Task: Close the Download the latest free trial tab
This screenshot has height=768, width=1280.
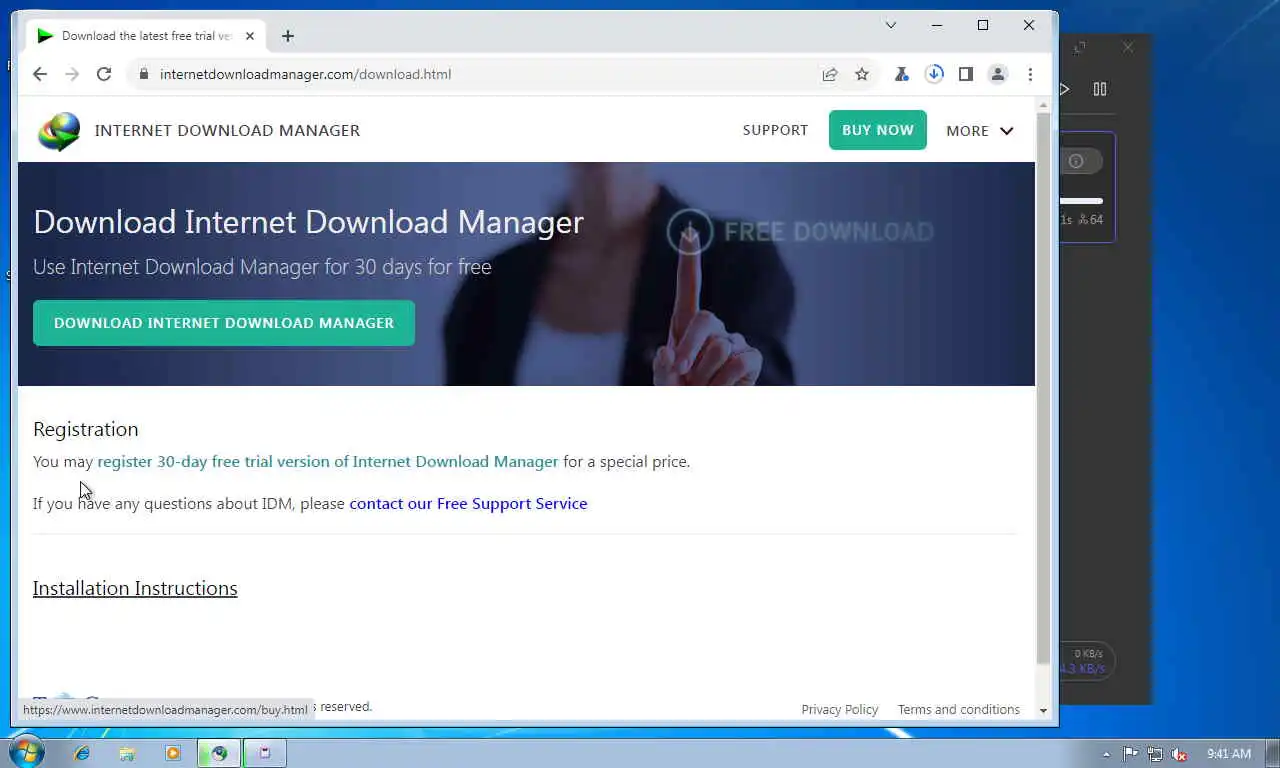Action: 250,36
